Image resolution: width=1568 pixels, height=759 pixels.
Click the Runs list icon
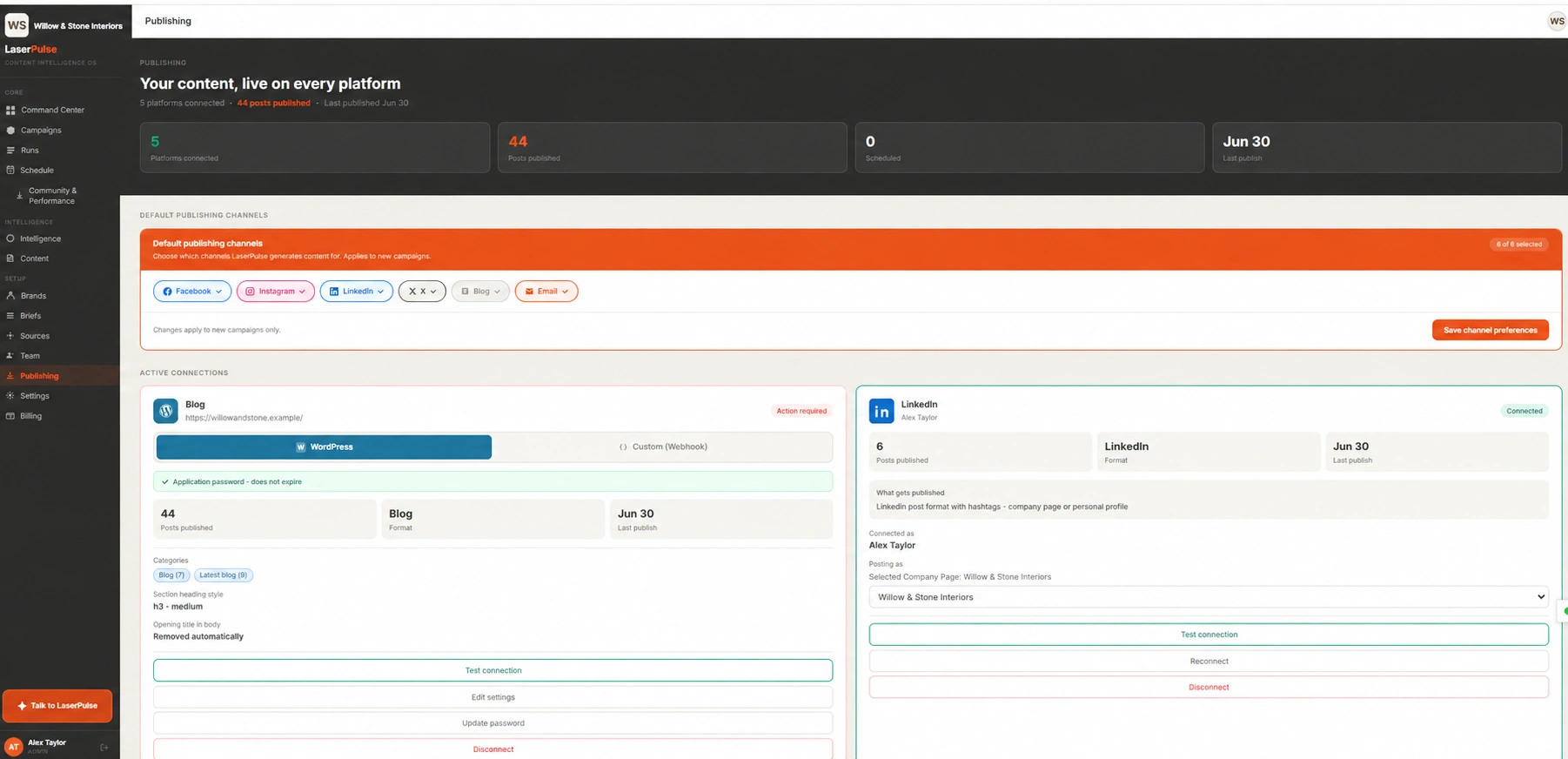[10, 151]
